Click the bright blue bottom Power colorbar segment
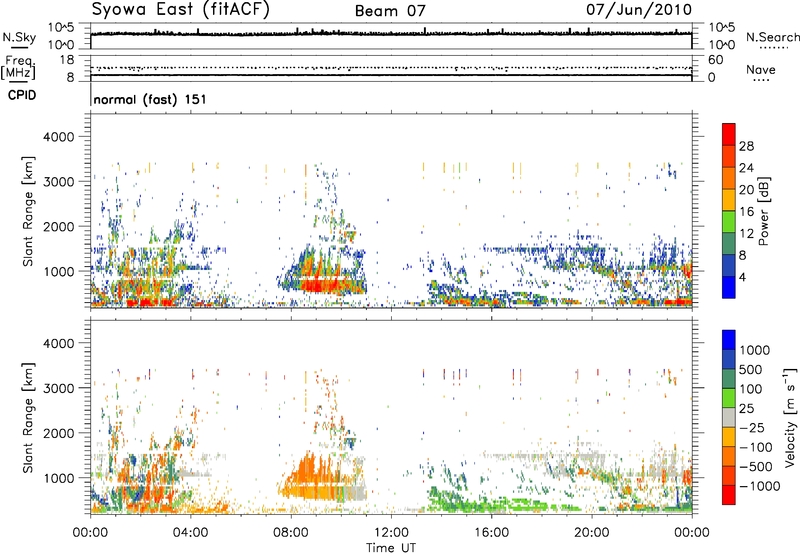800x554 pixels. point(729,287)
